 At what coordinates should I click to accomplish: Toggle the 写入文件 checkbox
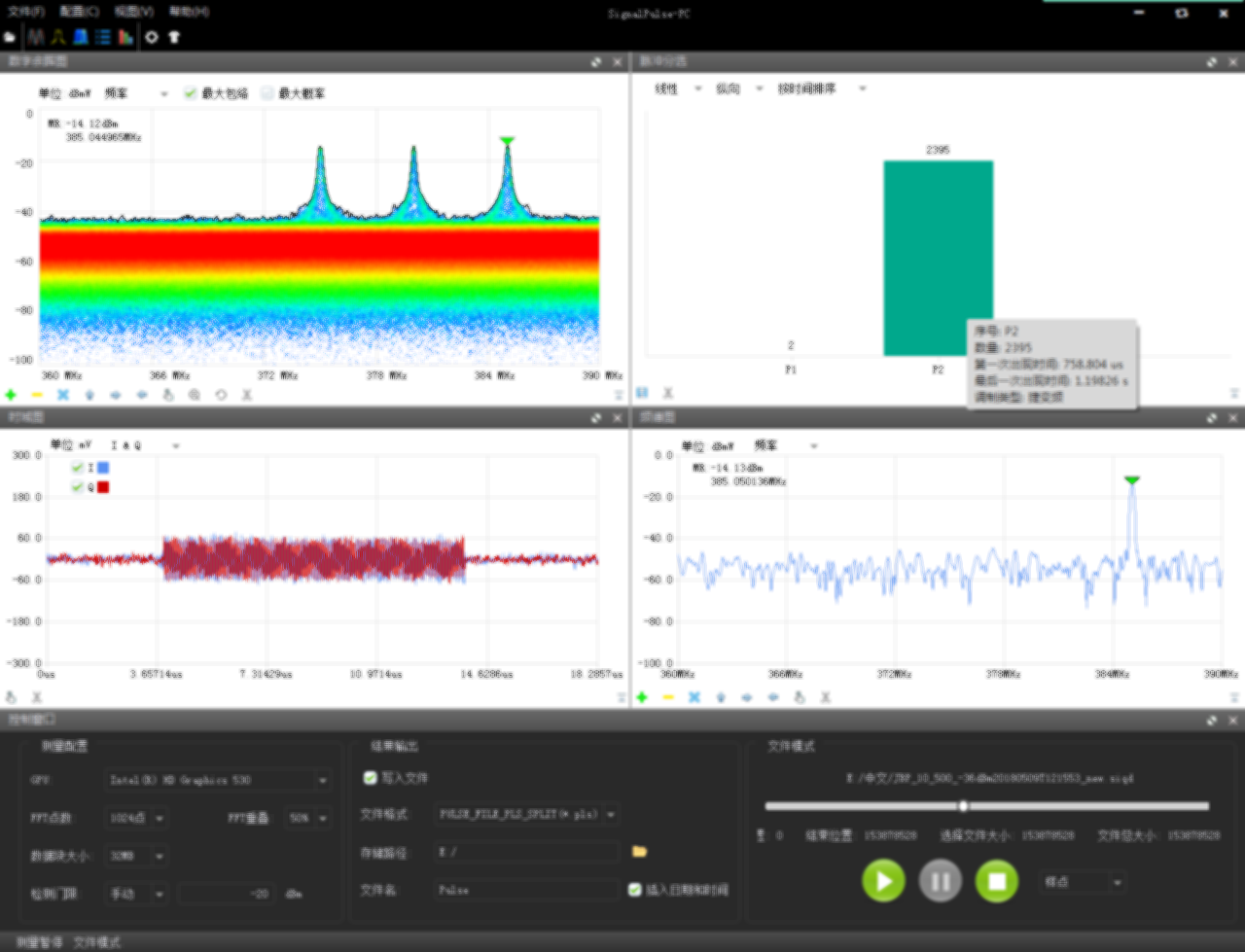(370, 778)
